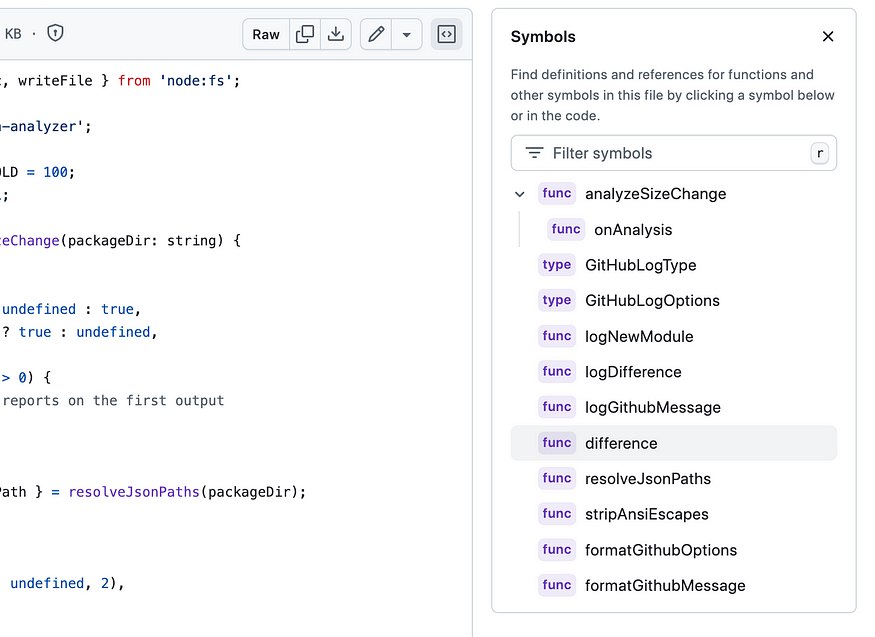The image size is (875, 637).
Task: Click 'reports on the first output' comment
Action: tap(113, 400)
